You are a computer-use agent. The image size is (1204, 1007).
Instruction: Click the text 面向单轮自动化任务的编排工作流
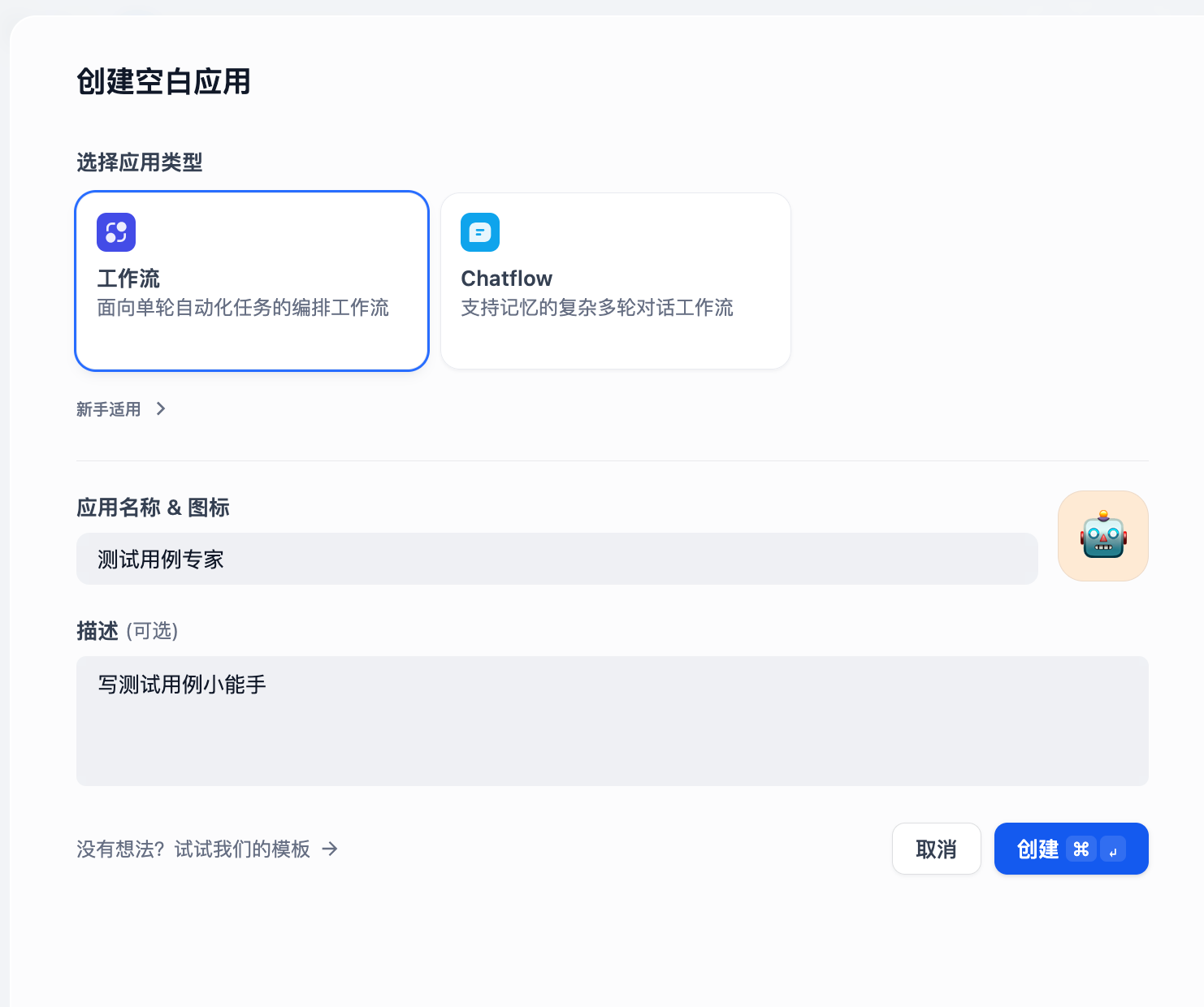coord(243,308)
